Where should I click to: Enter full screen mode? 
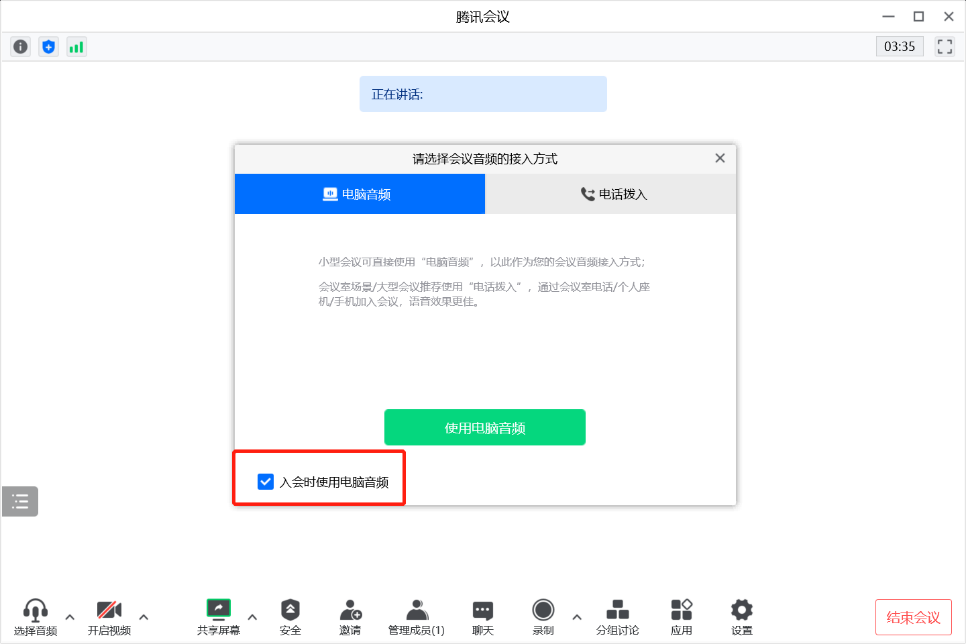[944, 47]
